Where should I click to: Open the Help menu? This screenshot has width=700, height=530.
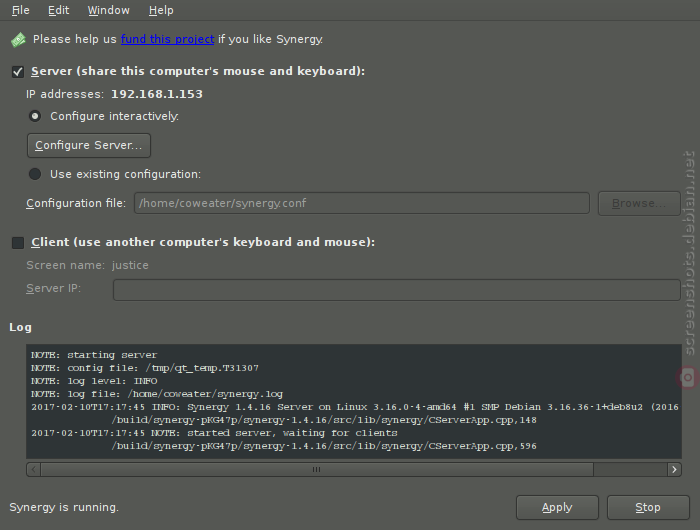(161, 10)
